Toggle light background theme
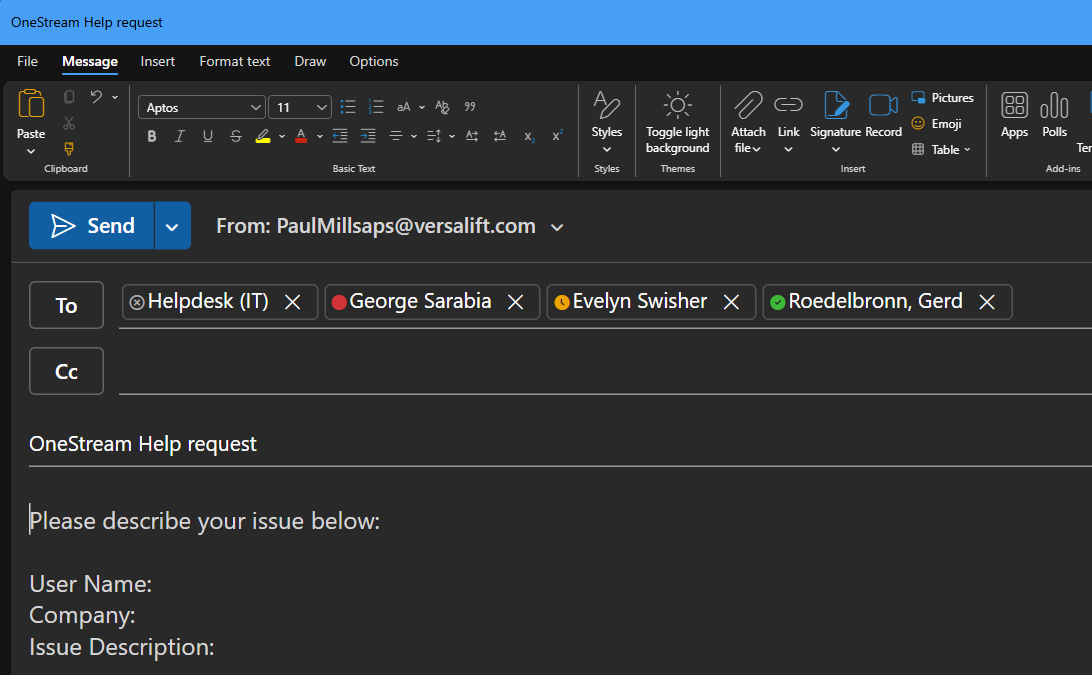 [678, 122]
